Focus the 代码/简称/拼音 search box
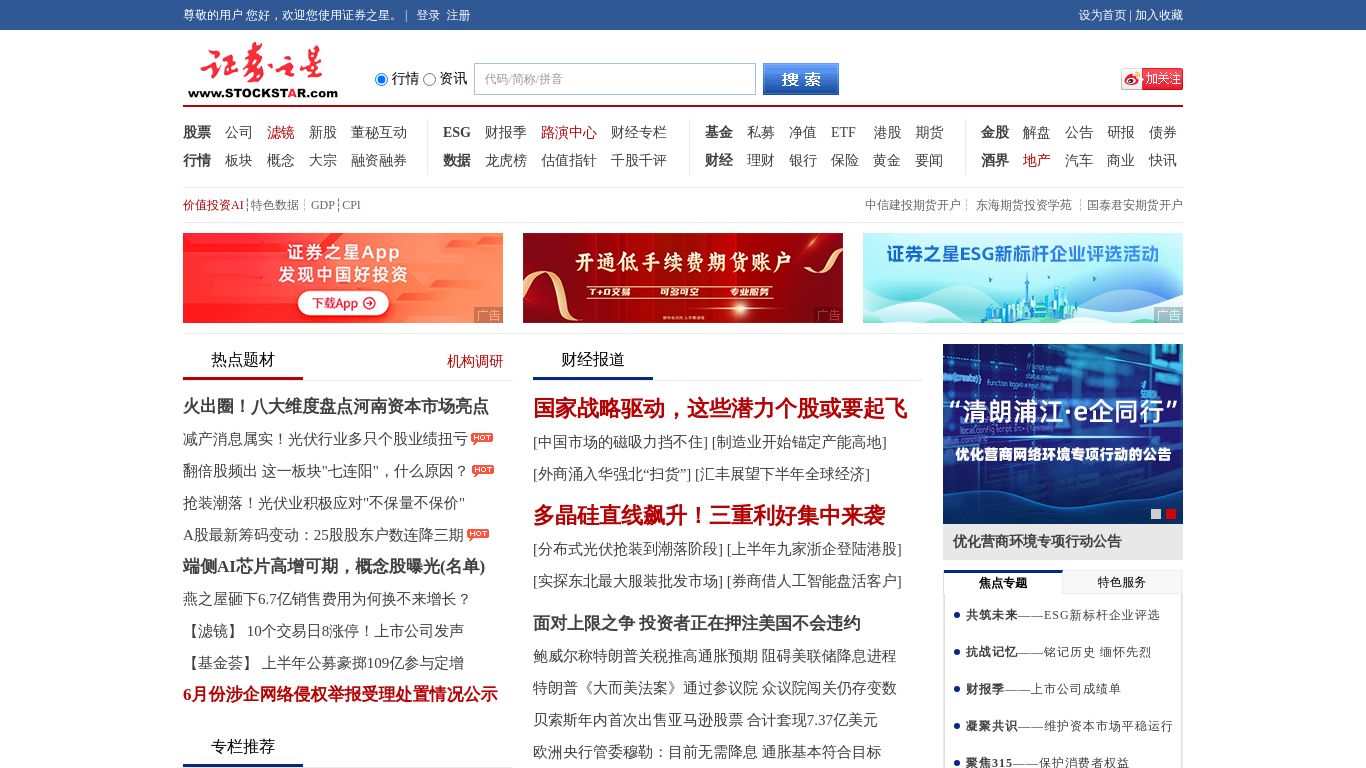 pos(615,79)
